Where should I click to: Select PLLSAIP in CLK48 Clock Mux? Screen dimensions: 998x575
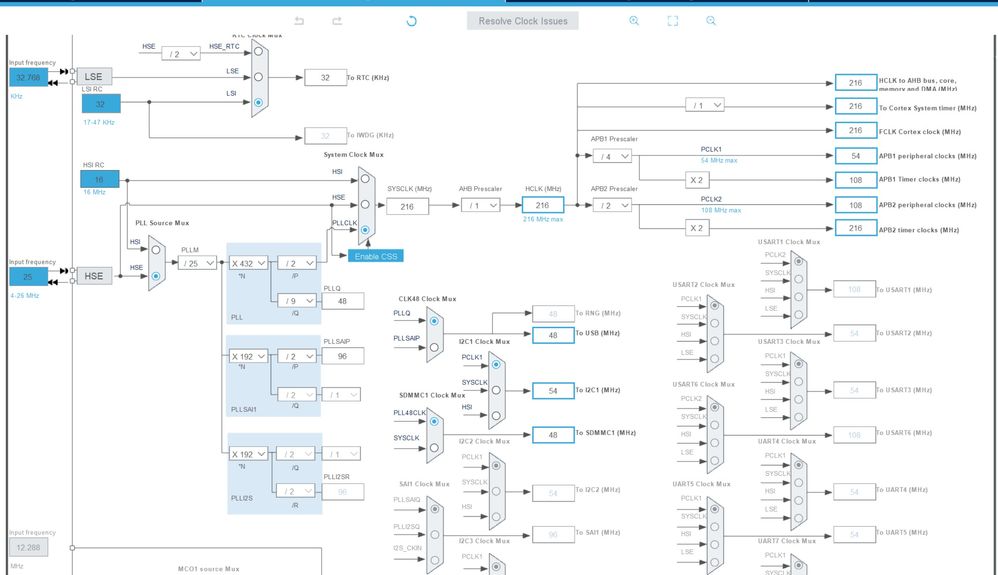point(434,347)
